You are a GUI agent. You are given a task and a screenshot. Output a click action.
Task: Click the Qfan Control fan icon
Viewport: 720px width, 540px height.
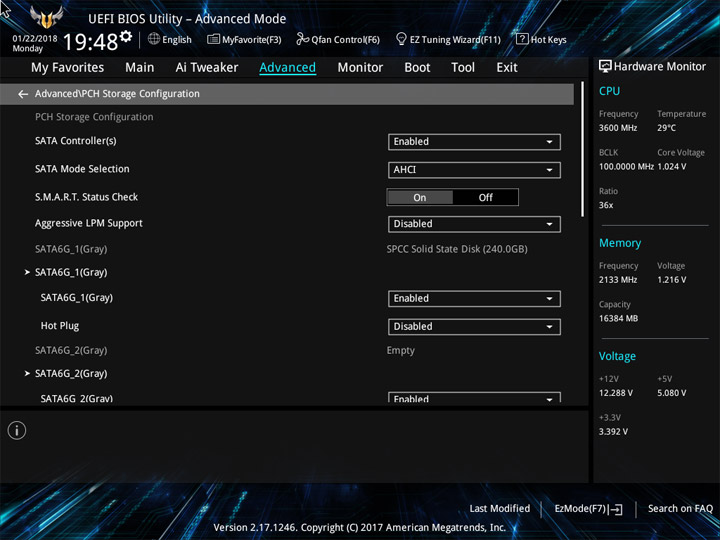[302, 39]
